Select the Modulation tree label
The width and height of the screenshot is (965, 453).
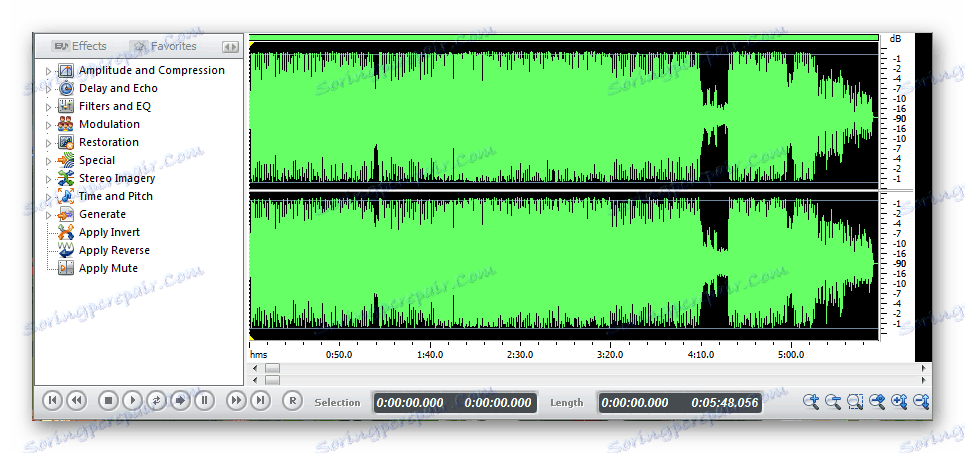coord(110,124)
